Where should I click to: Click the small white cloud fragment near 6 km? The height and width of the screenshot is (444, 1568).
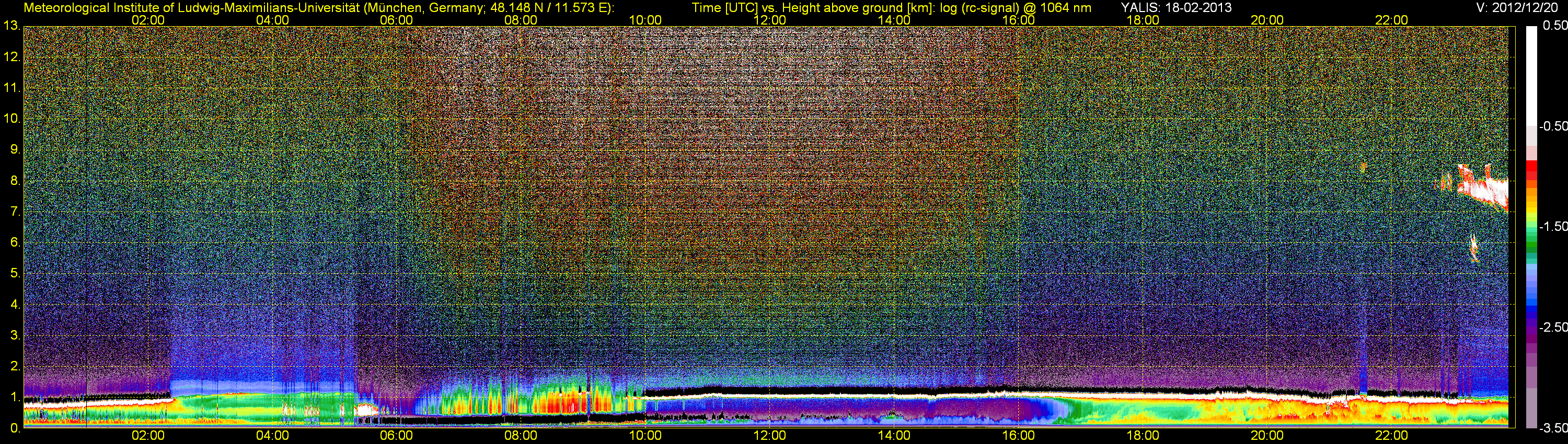1473,248
